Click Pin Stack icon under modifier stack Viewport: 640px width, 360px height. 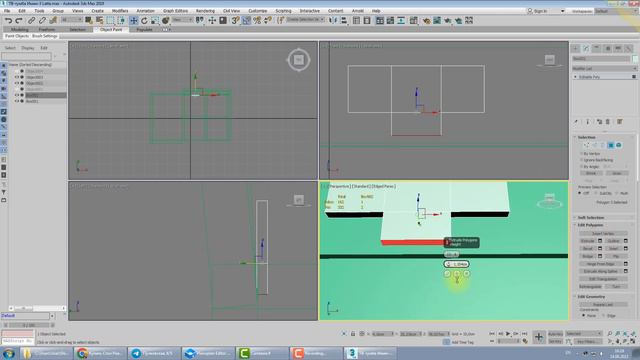(576, 122)
